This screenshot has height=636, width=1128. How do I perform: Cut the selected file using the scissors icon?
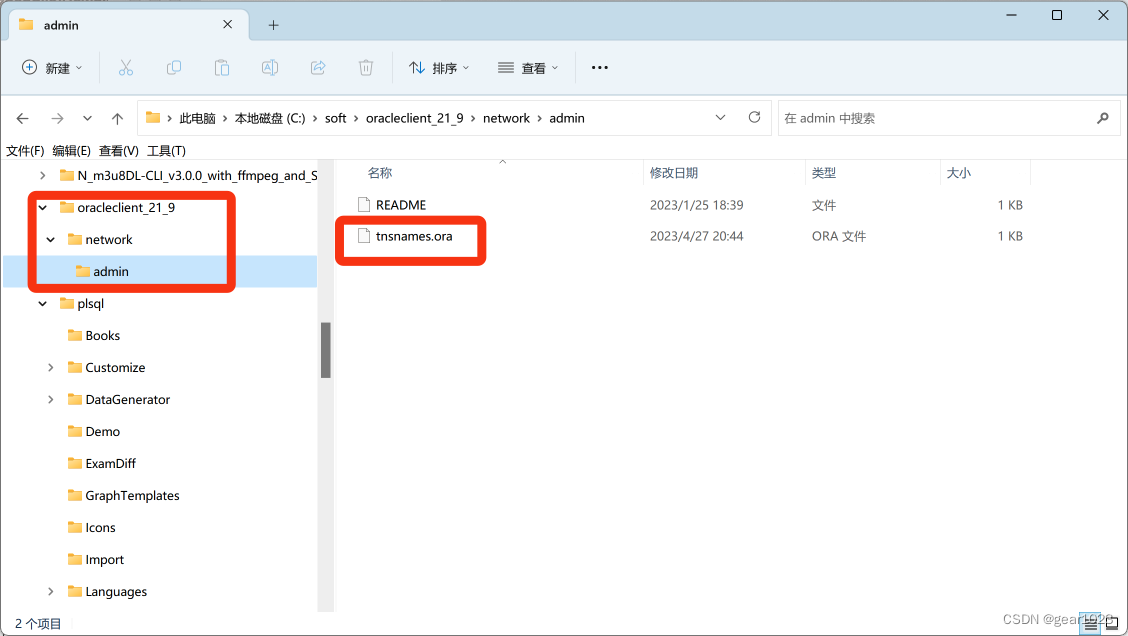click(x=124, y=67)
